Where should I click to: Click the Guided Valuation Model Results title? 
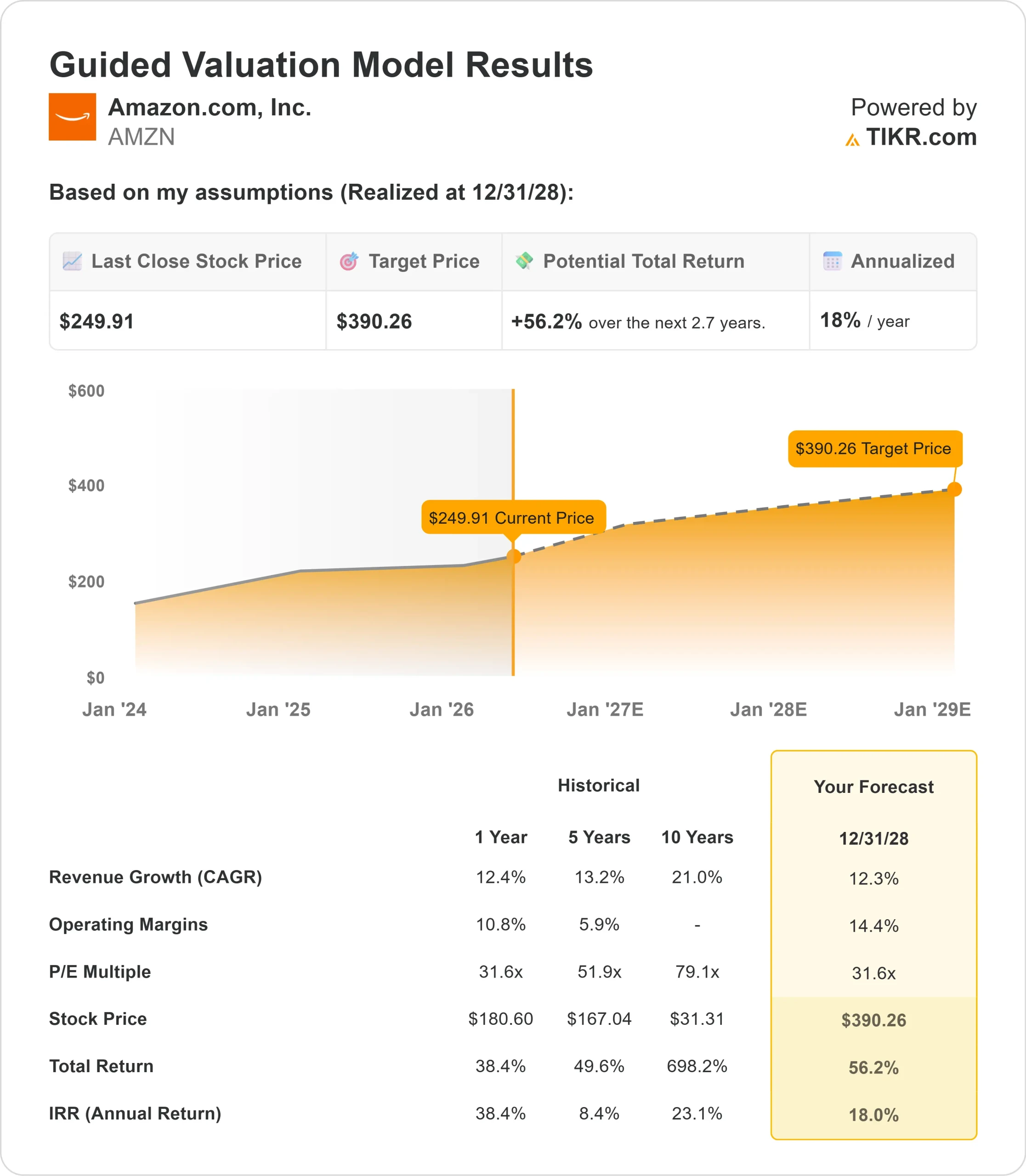(x=321, y=65)
